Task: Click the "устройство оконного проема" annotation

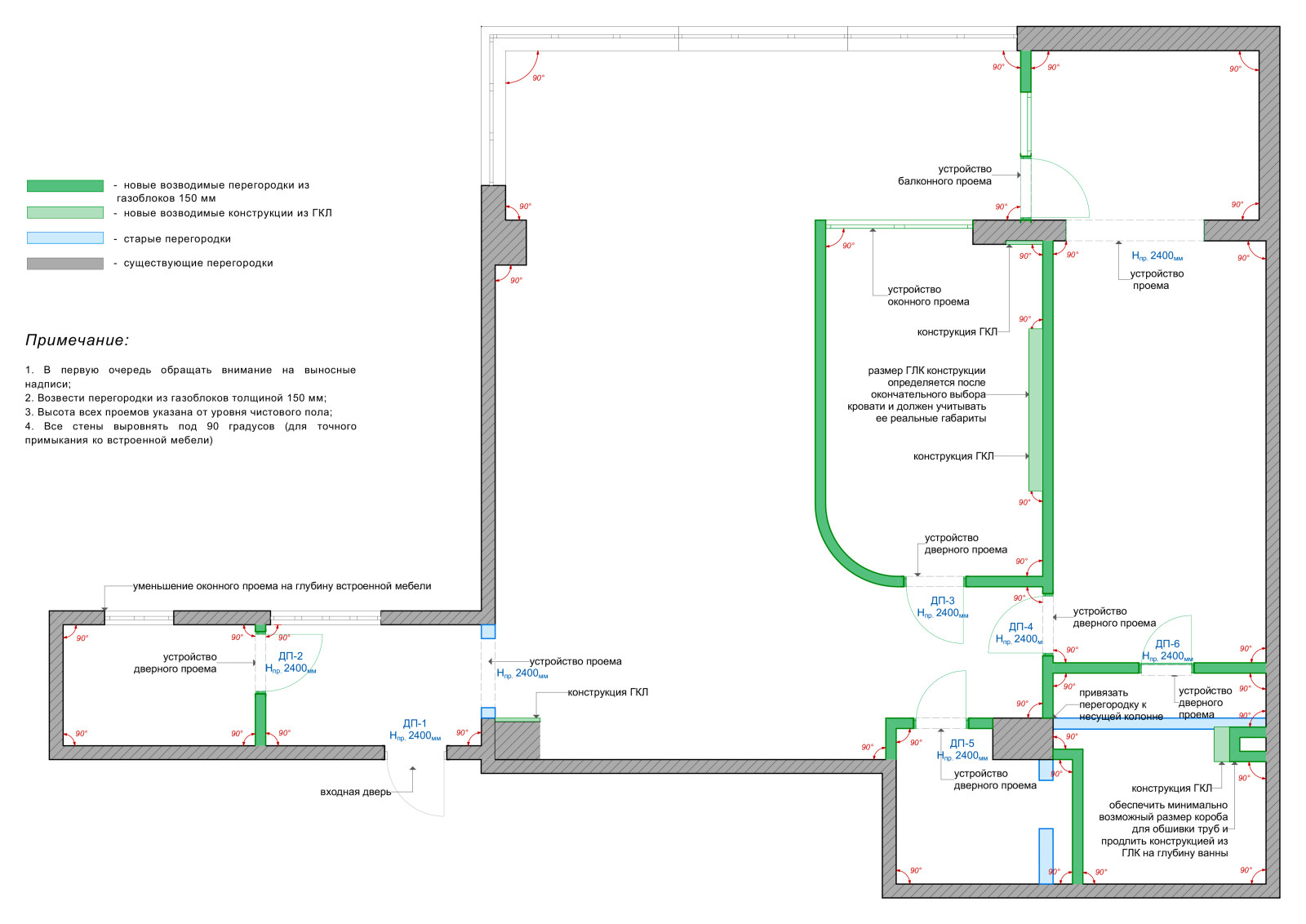Action: point(928,295)
